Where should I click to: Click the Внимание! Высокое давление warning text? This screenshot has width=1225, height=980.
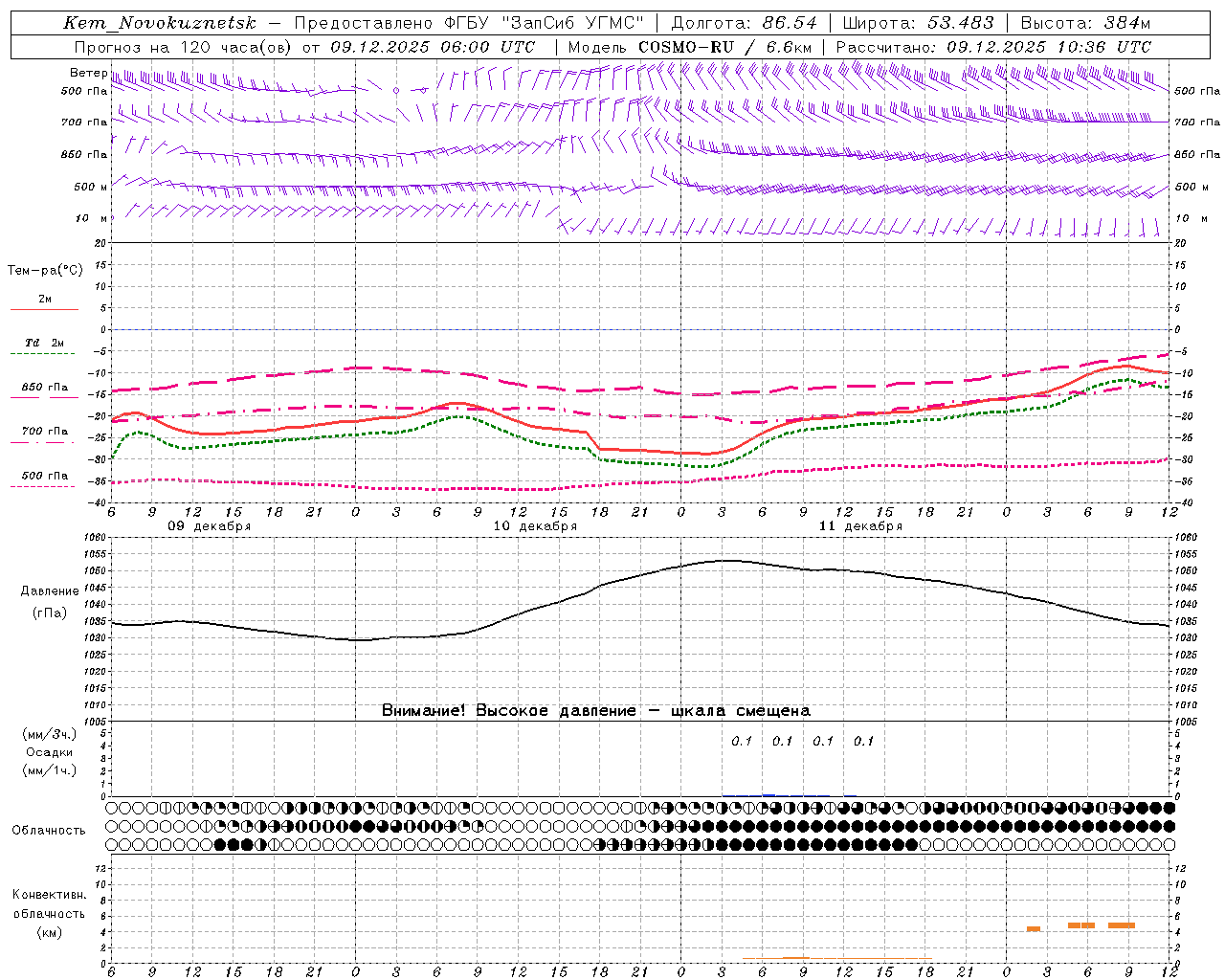click(x=595, y=711)
